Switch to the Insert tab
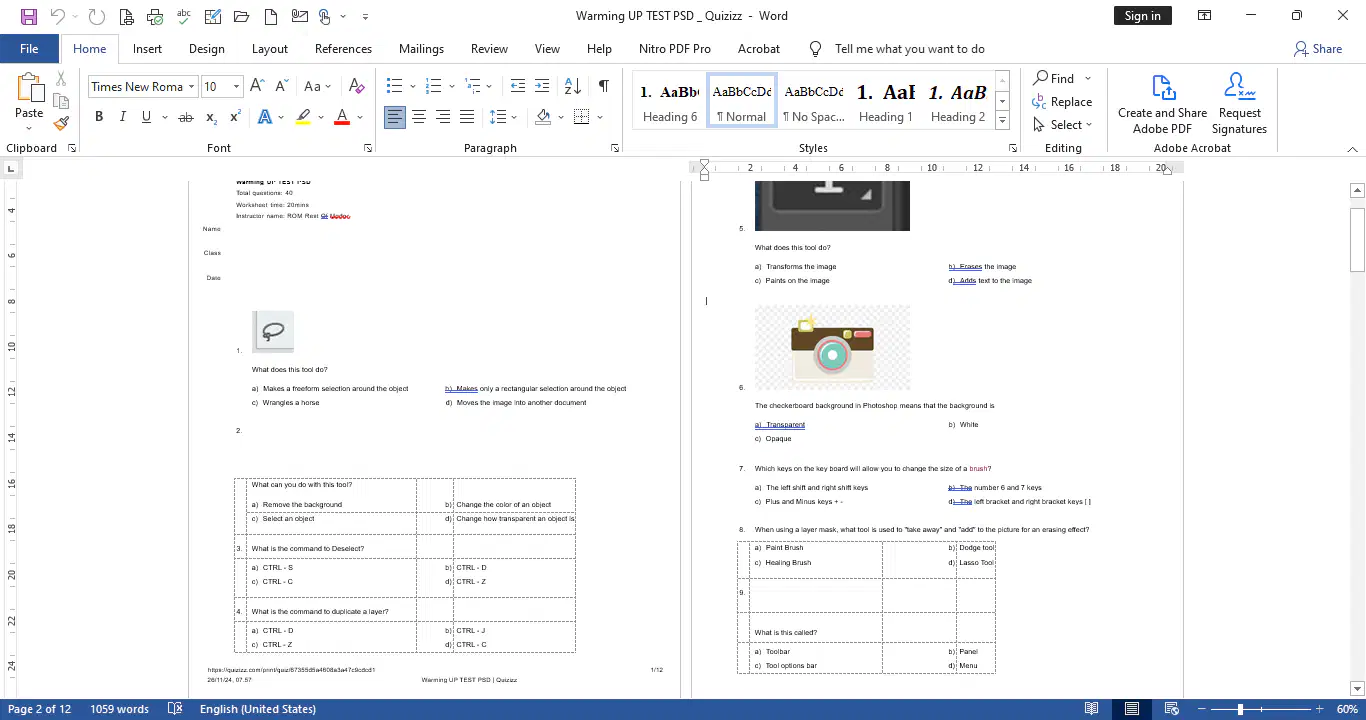1366x720 pixels. click(x=147, y=48)
